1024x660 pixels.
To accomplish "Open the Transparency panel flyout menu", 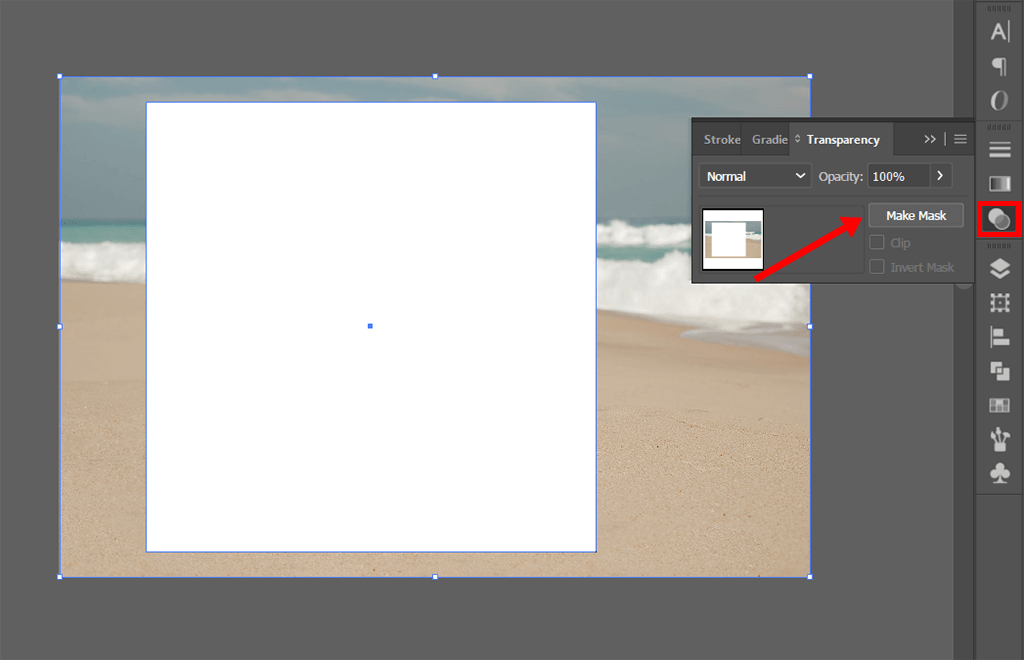I will point(959,139).
